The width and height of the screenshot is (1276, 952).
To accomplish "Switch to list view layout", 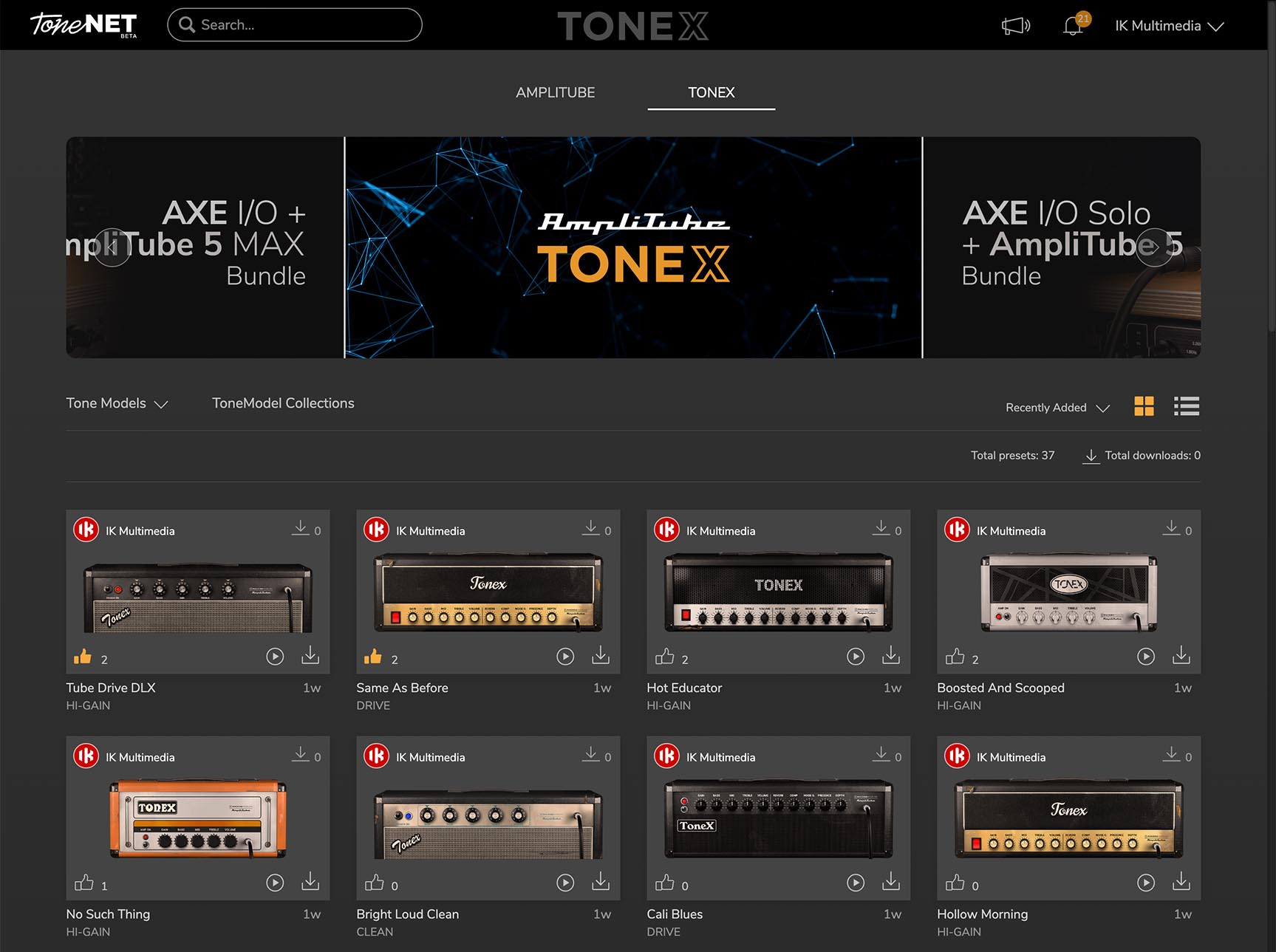I will 1186,406.
